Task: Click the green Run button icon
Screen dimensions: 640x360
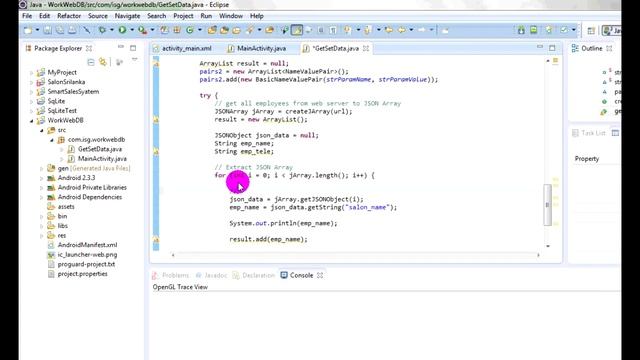Action: click(122, 30)
